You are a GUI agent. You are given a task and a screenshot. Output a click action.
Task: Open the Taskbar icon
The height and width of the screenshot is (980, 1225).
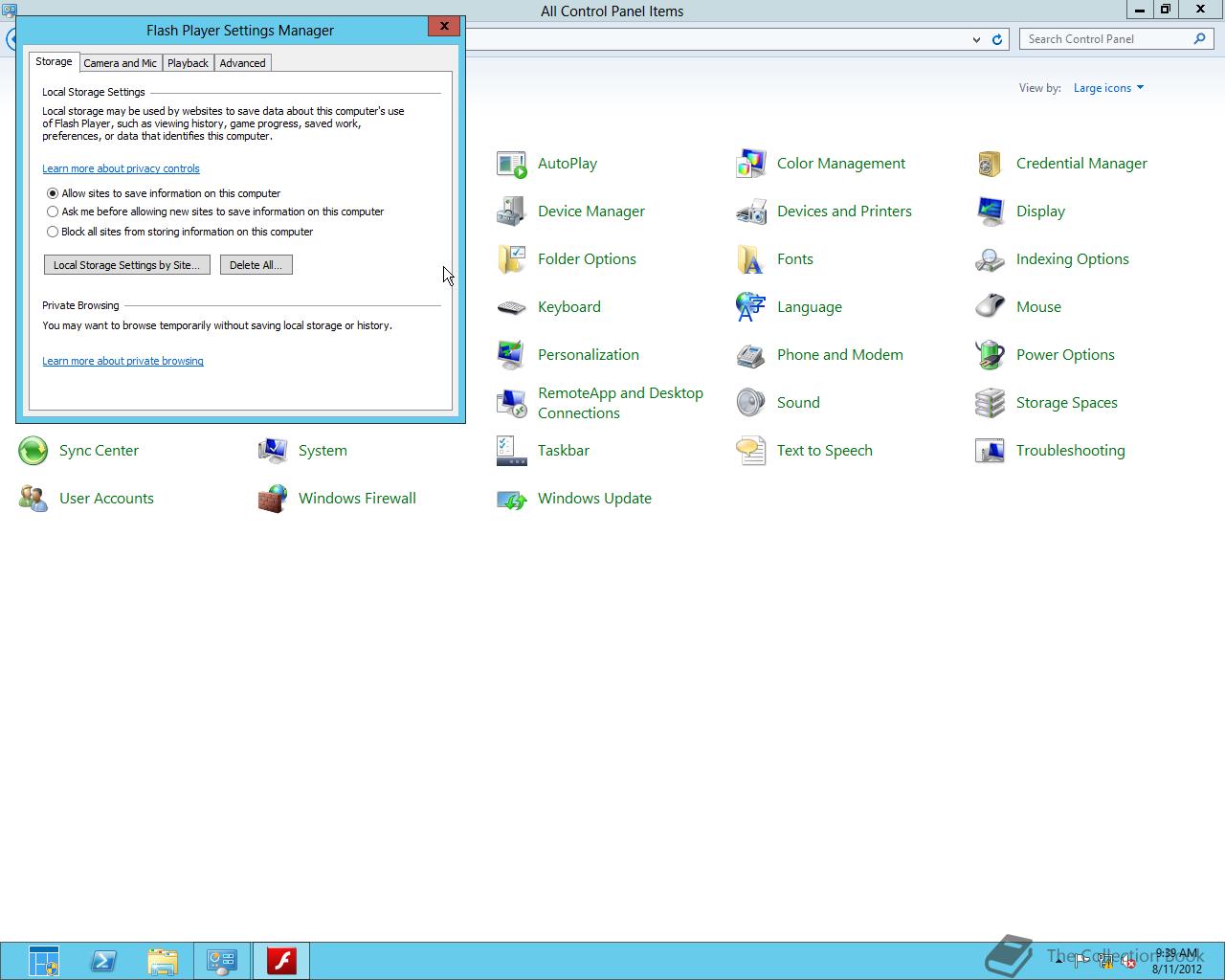tap(511, 451)
